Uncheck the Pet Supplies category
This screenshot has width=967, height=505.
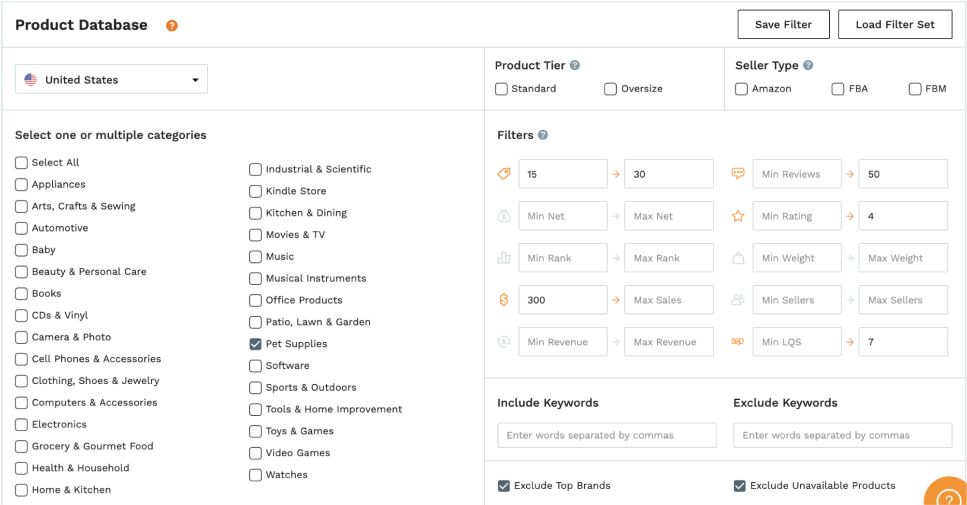tap(255, 343)
